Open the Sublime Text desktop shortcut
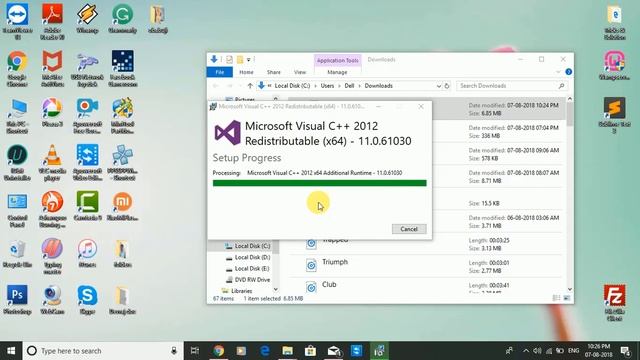 [x=615, y=116]
